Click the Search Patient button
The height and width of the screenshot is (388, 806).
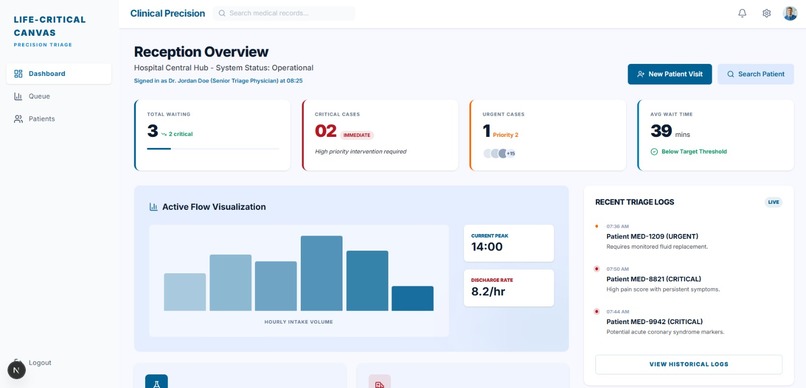(756, 74)
